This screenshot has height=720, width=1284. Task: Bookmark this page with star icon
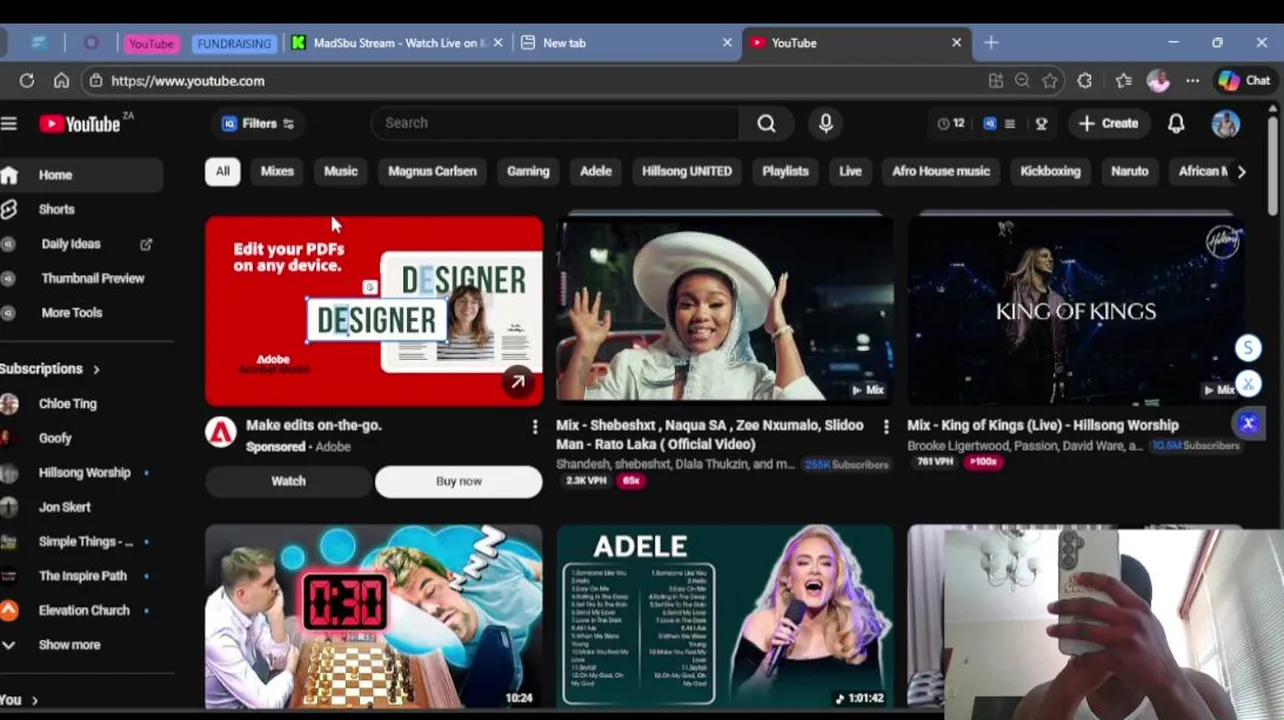[1049, 81]
